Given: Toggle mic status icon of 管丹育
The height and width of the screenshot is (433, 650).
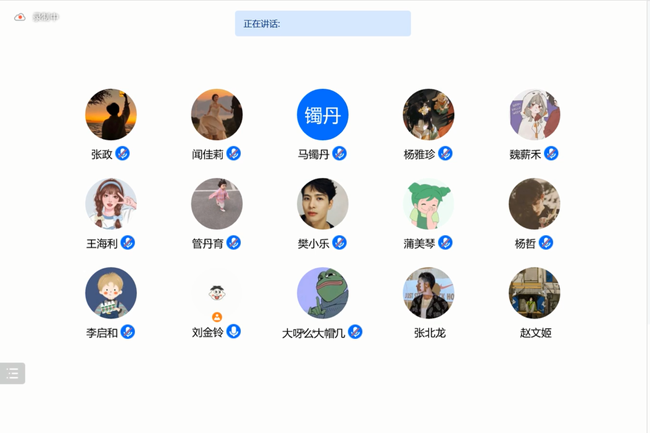Looking at the screenshot, I should click(x=233, y=243).
